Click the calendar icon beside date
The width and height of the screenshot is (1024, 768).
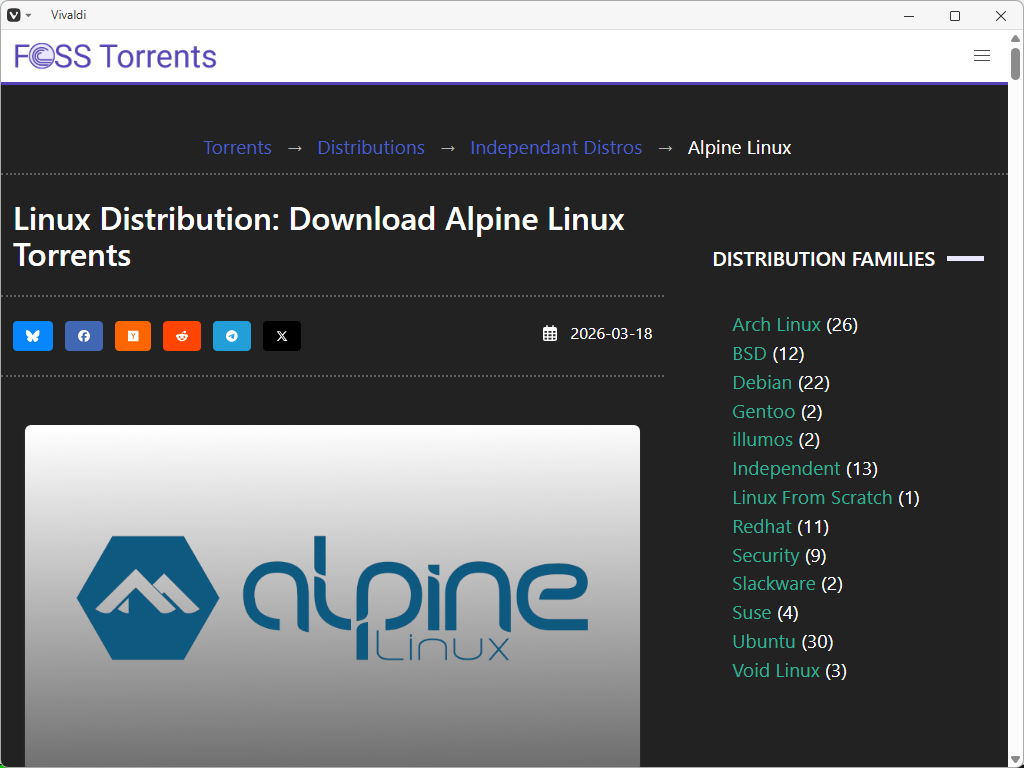[550, 334]
